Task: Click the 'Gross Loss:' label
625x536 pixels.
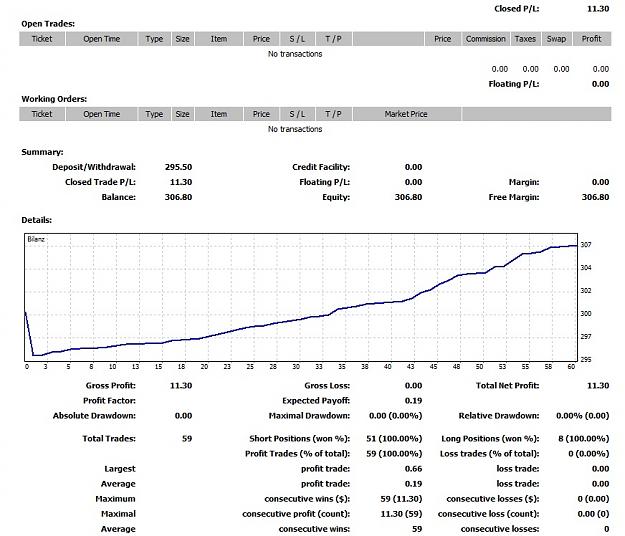Action: pyautogui.click(x=327, y=386)
